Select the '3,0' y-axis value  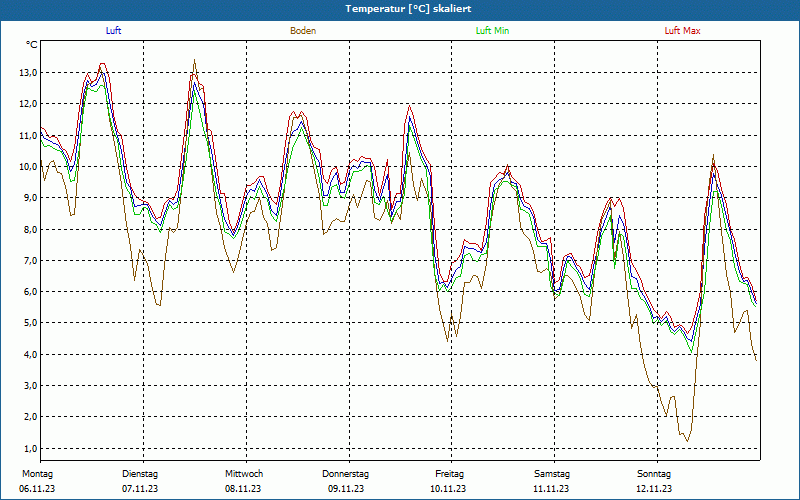[x=30, y=385]
